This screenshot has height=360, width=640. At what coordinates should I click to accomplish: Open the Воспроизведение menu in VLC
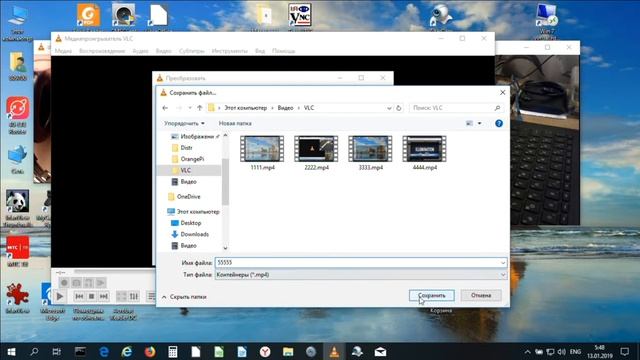pyautogui.click(x=102, y=51)
